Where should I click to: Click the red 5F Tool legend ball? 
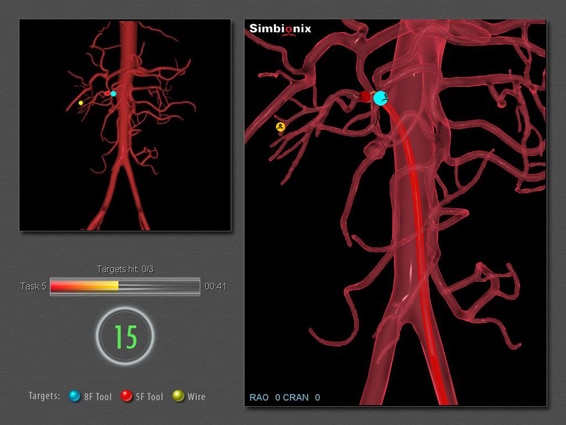[x=126, y=396]
